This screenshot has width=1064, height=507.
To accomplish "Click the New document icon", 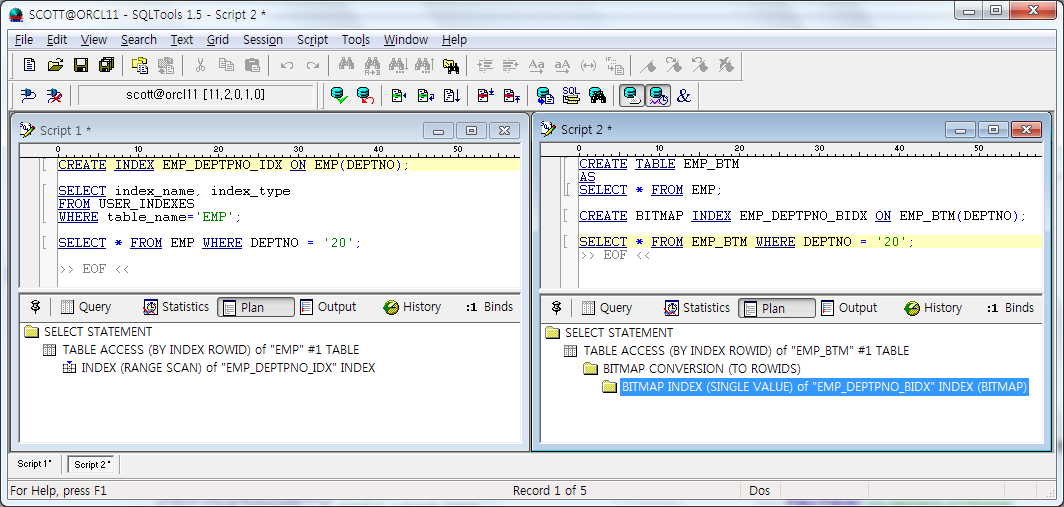I will pos(30,65).
